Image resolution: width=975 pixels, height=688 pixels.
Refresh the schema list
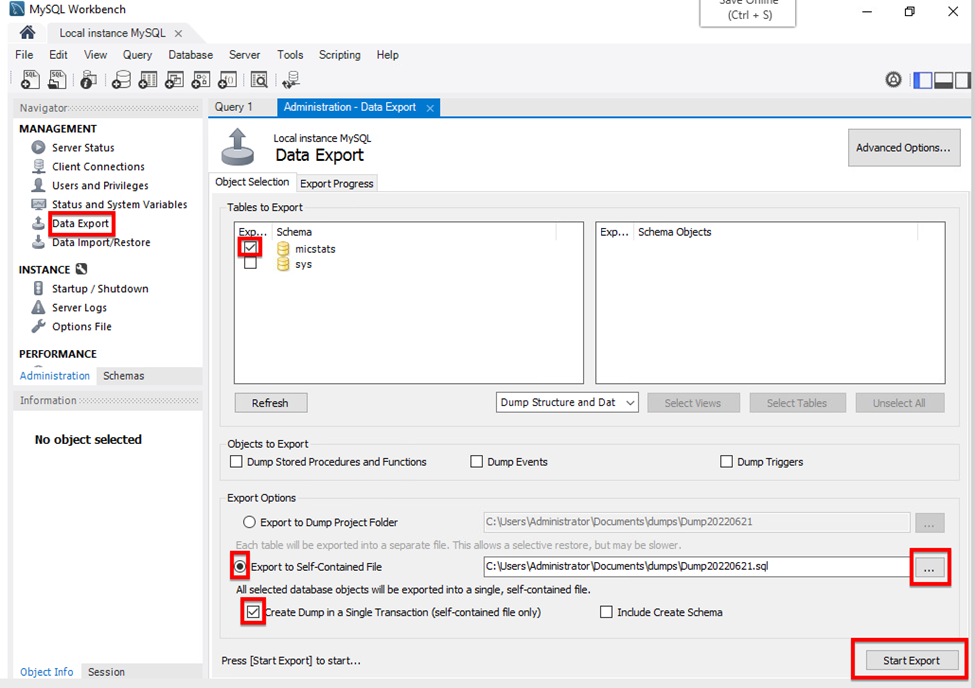point(270,403)
